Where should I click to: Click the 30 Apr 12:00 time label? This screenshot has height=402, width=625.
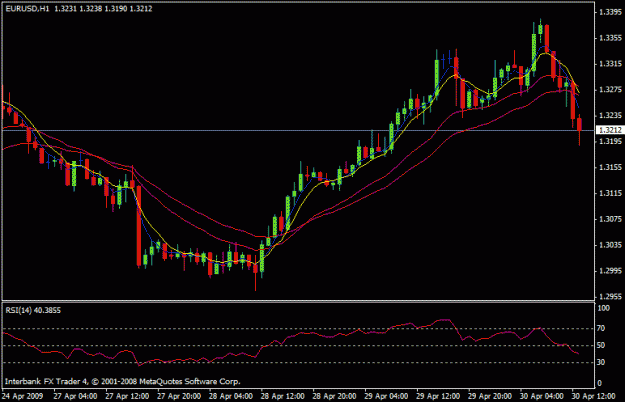(x=594, y=396)
